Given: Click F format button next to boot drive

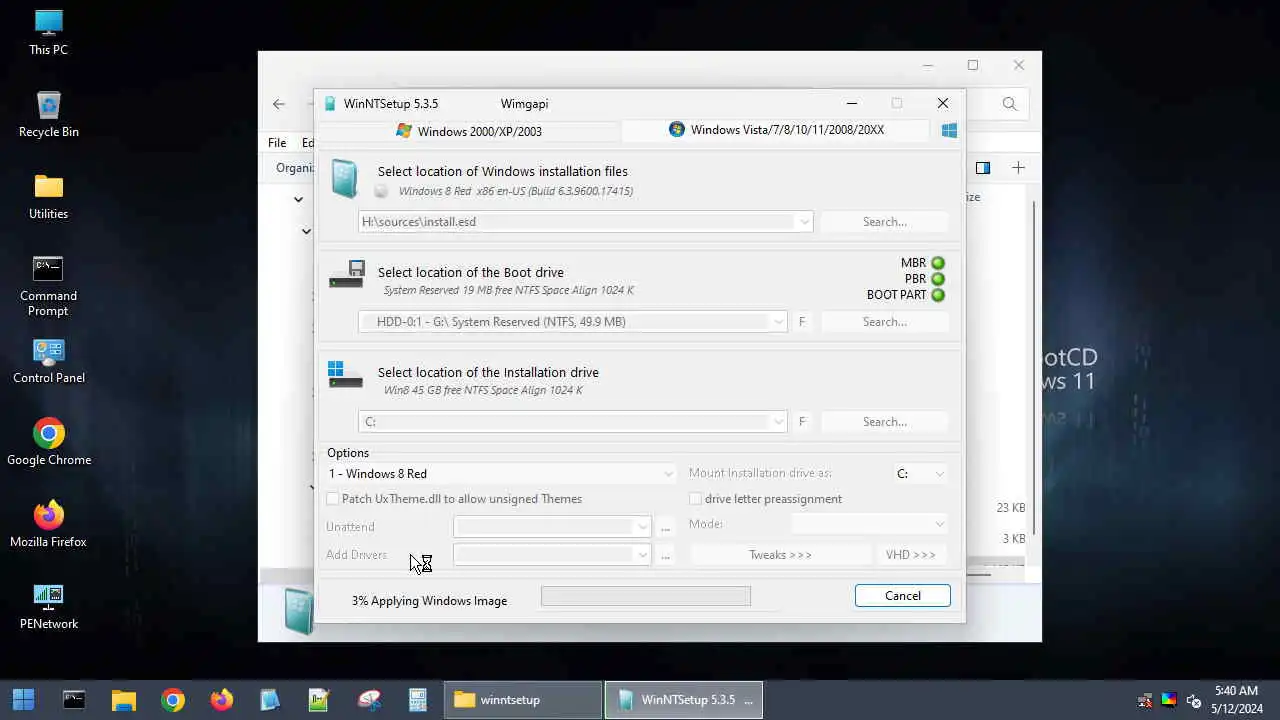Looking at the screenshot, I should click(802, 322).
